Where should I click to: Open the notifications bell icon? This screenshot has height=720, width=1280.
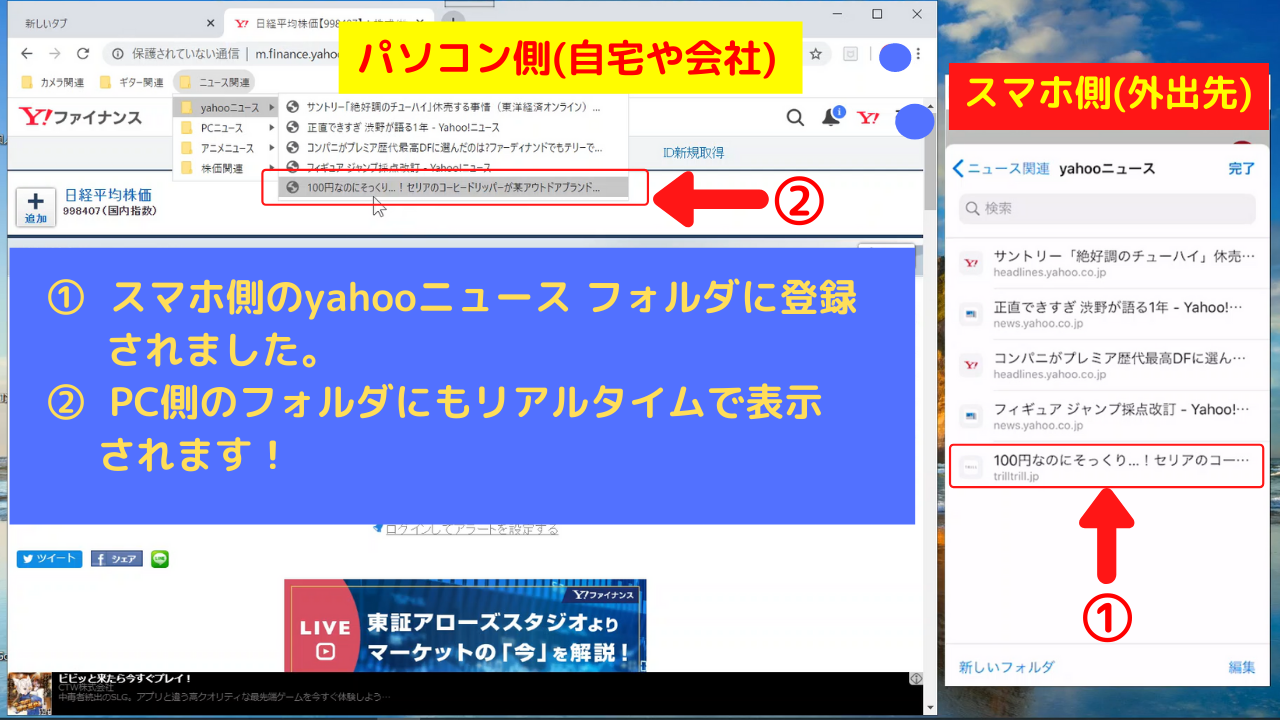click(832, 117)
